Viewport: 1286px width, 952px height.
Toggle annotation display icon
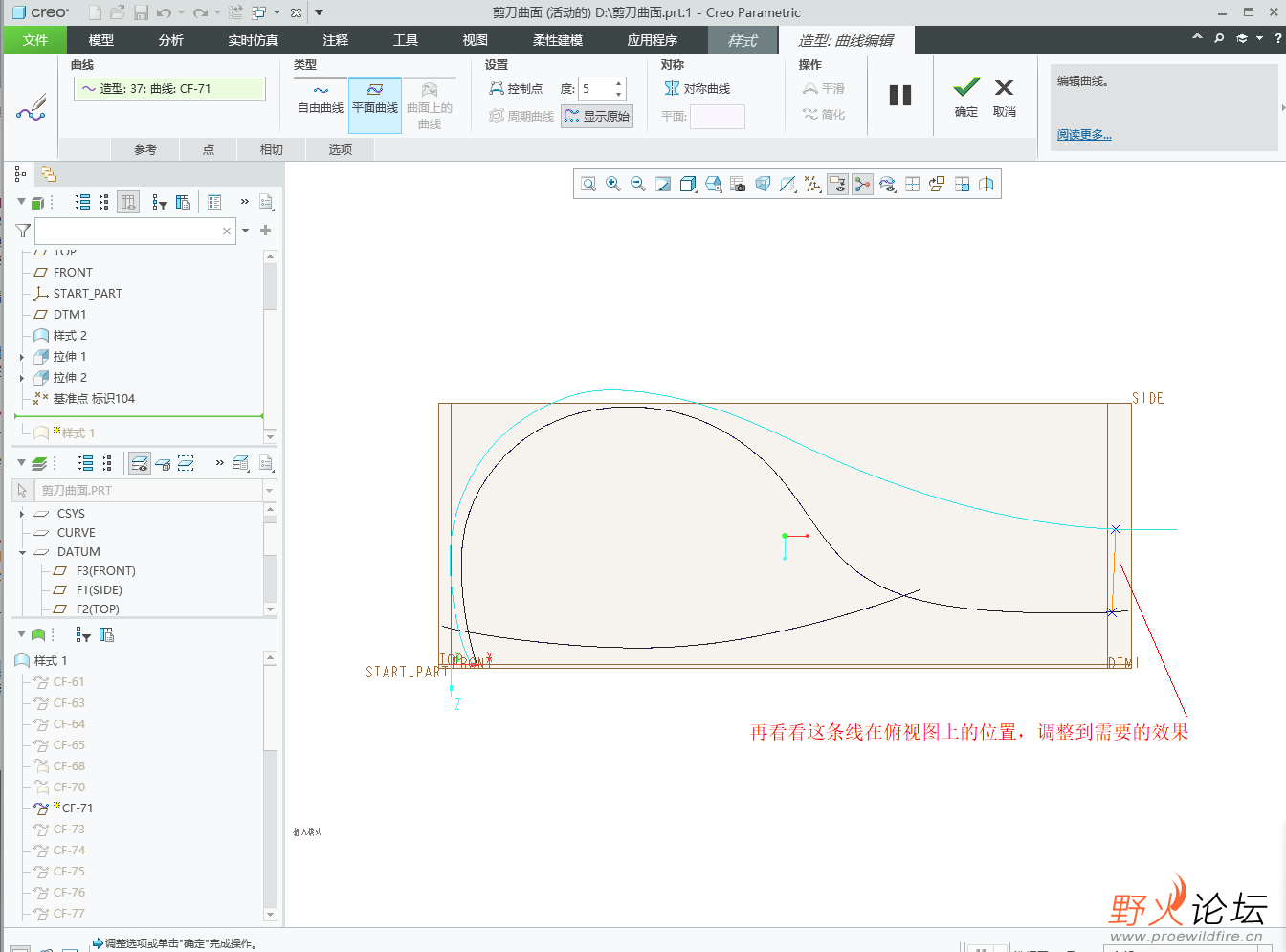pos(837,184)
